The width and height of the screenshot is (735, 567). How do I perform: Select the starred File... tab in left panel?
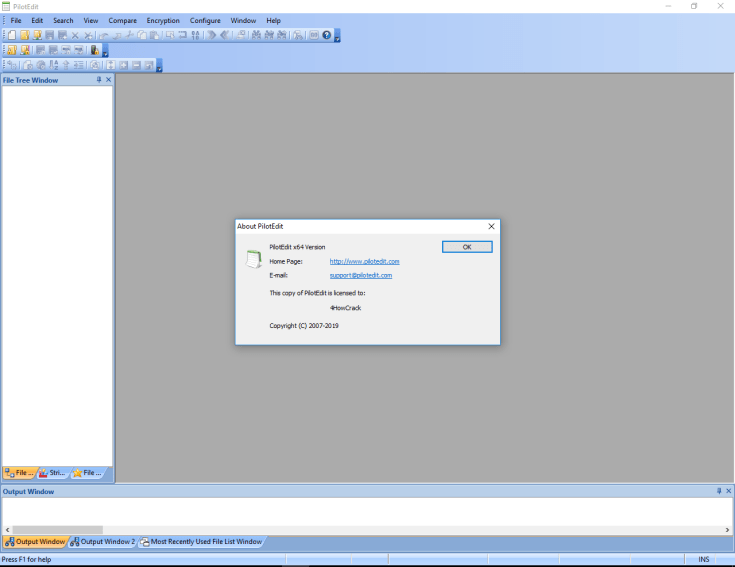tap(87, 473)
